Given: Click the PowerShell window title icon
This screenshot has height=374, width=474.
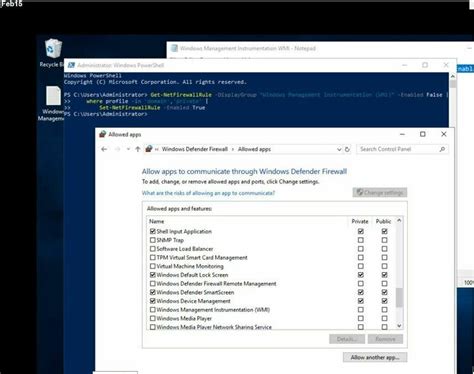Looking at the screenshot, I should click(71, 65).
